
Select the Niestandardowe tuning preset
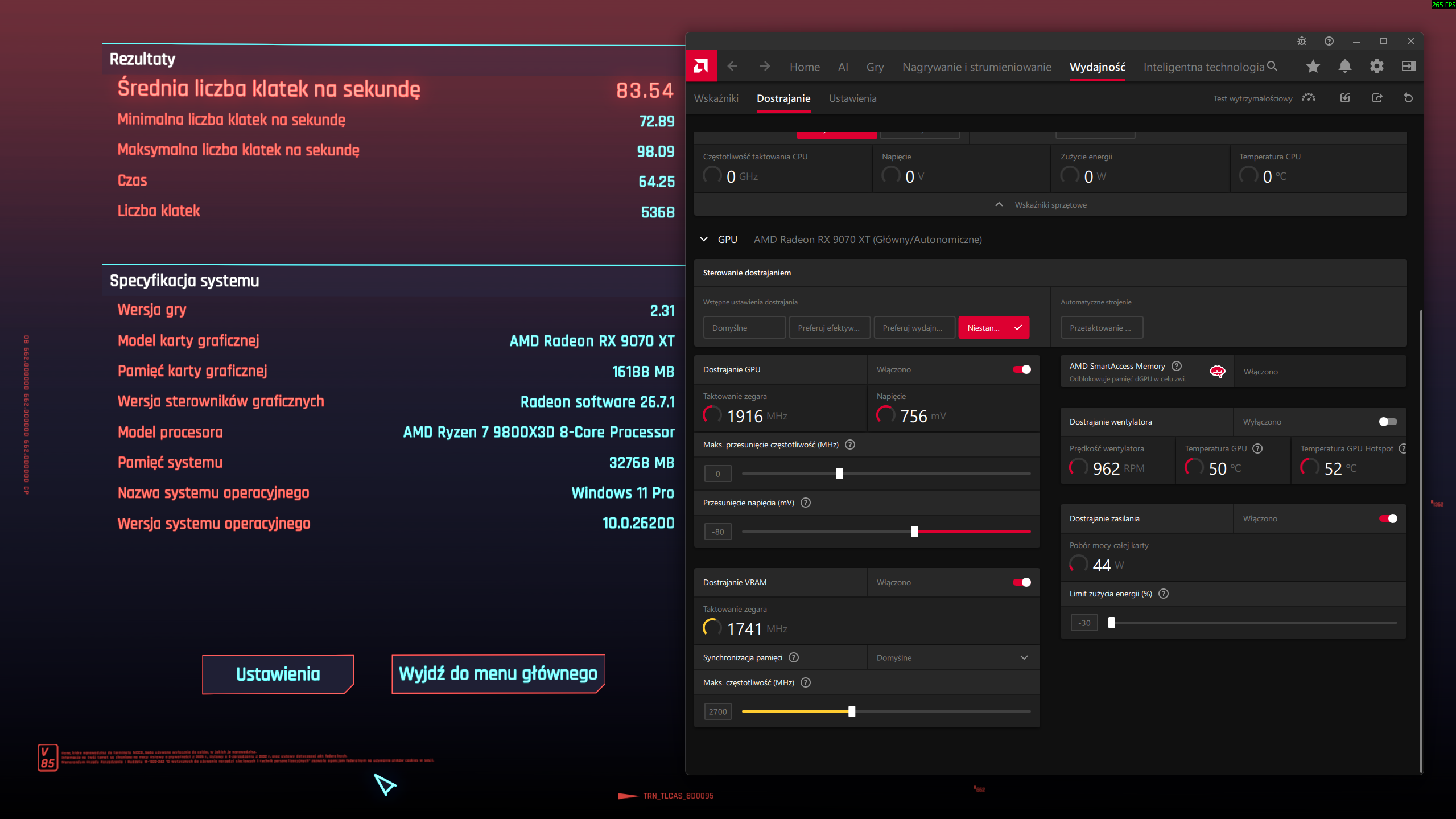click(x=994, y=328)
